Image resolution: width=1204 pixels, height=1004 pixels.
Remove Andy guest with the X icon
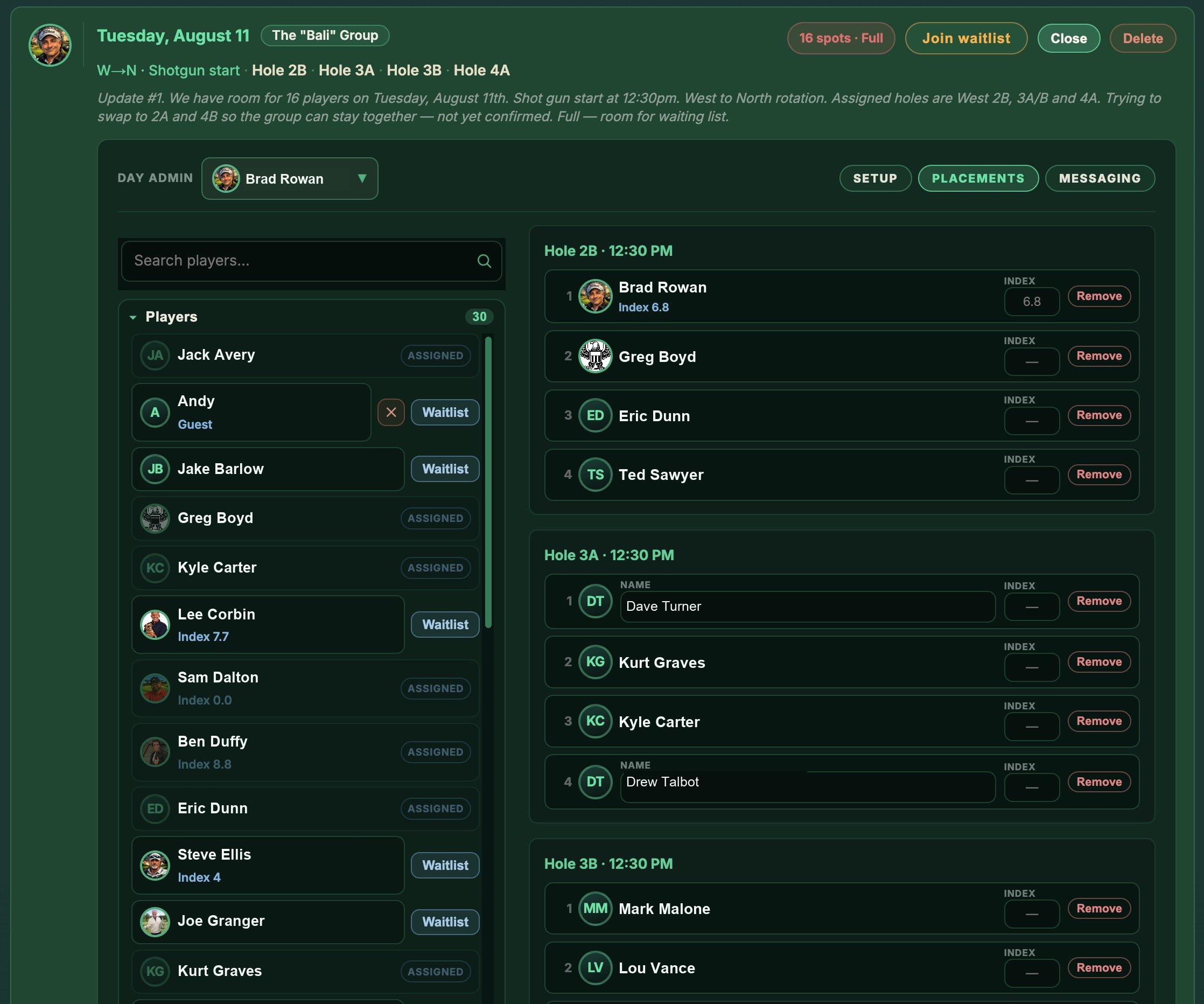click(x=391, y=412)
